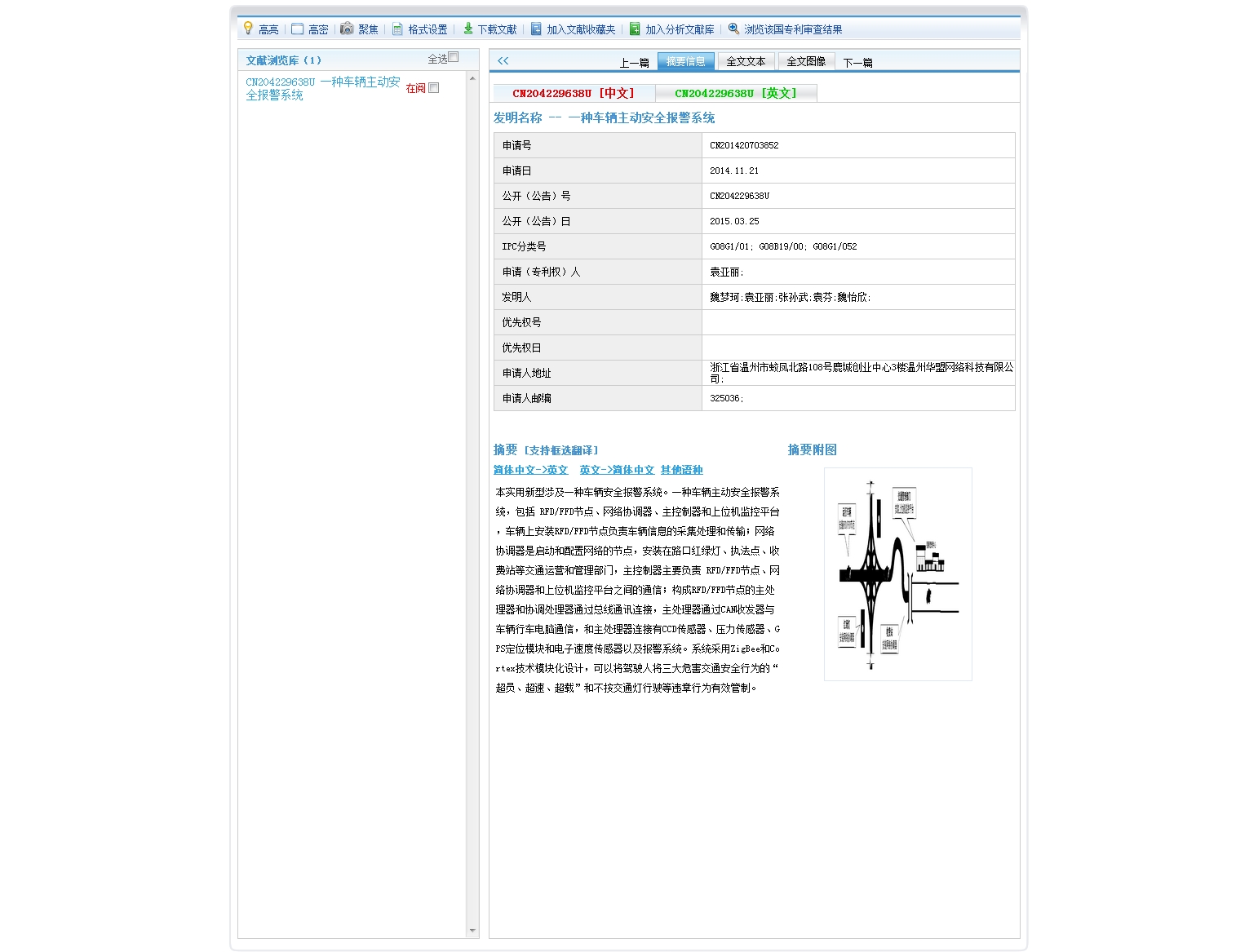Go to 下一篇 document

857,63
